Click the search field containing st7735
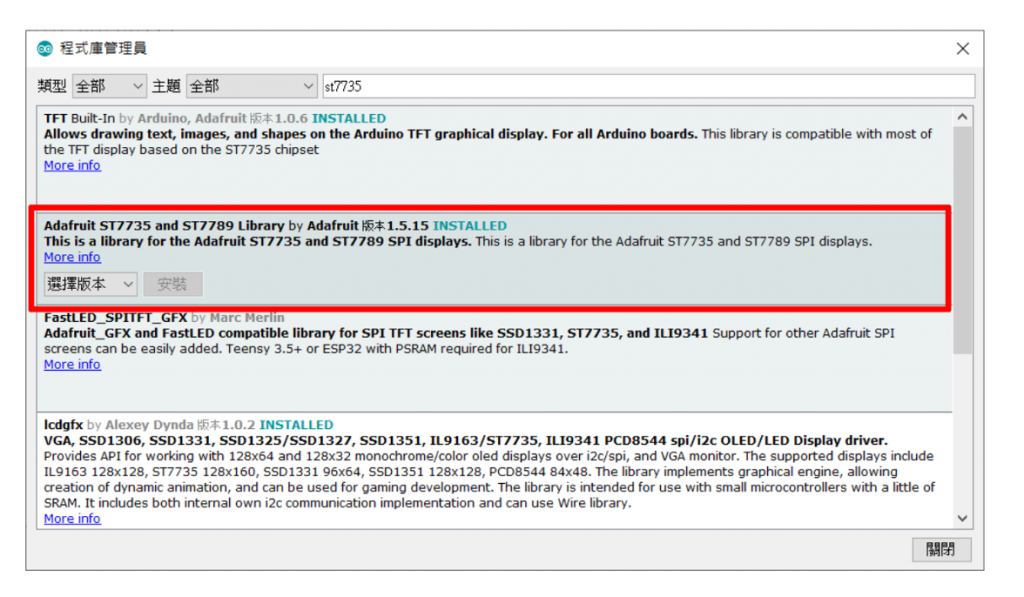This screenshot has height=597, width=1024. (x=648, y=86)
